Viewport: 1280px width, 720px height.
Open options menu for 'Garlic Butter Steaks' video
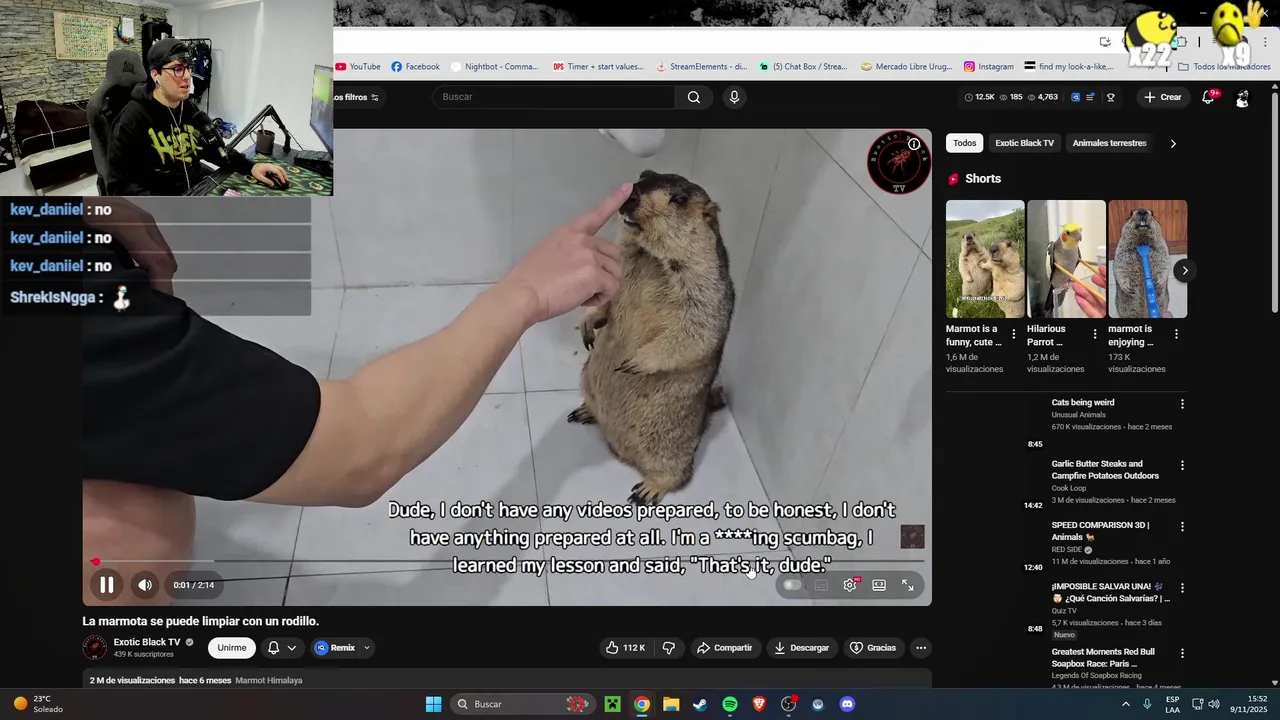tap(1182, 465)
